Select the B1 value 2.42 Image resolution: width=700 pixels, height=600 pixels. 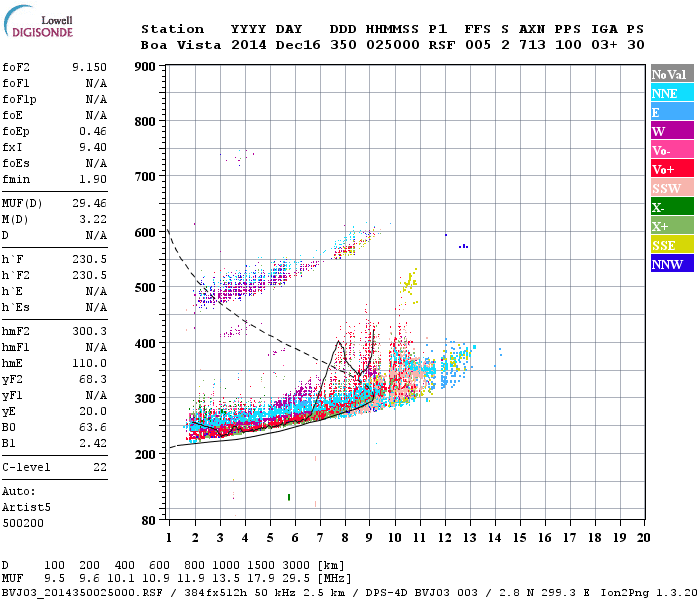point(93,443)
